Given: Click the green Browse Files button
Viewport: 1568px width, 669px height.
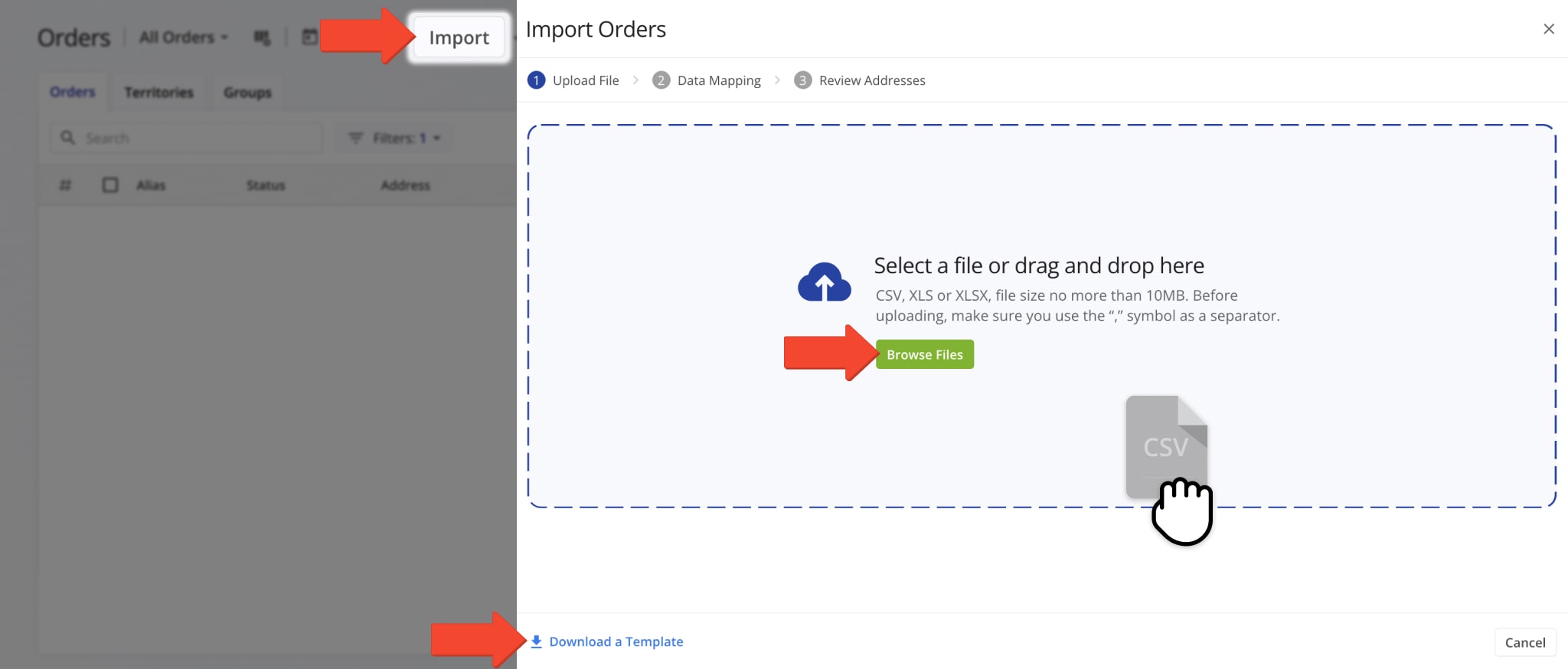Looking at the screenshot, I should pos(925,354).
